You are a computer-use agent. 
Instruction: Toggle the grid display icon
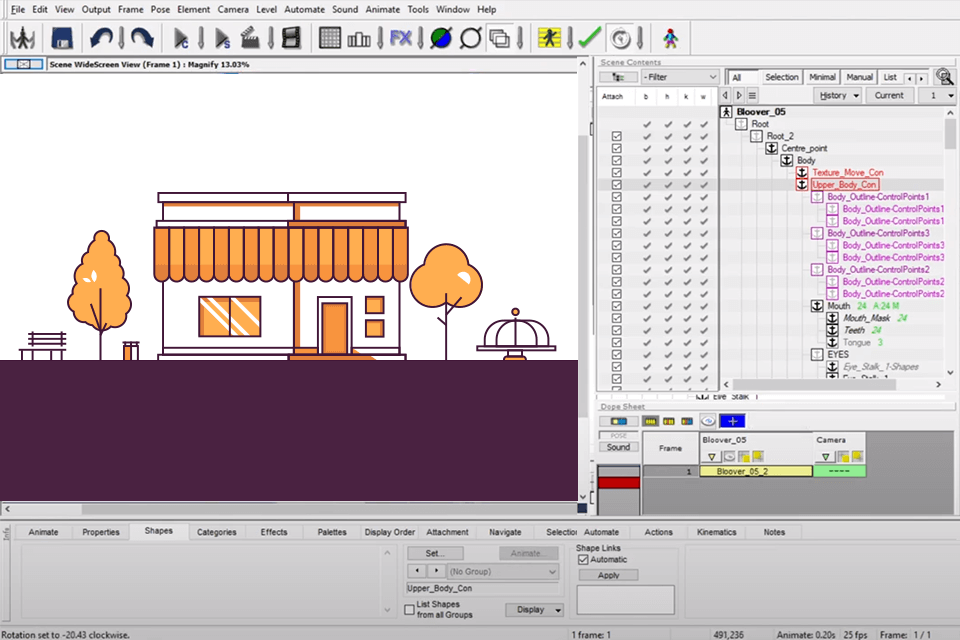328,37
